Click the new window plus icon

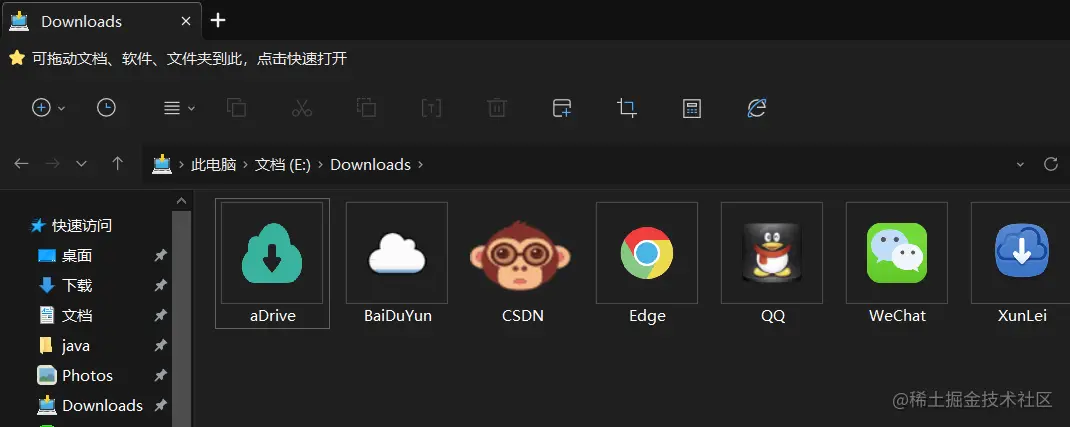click(x=562, y=108)
